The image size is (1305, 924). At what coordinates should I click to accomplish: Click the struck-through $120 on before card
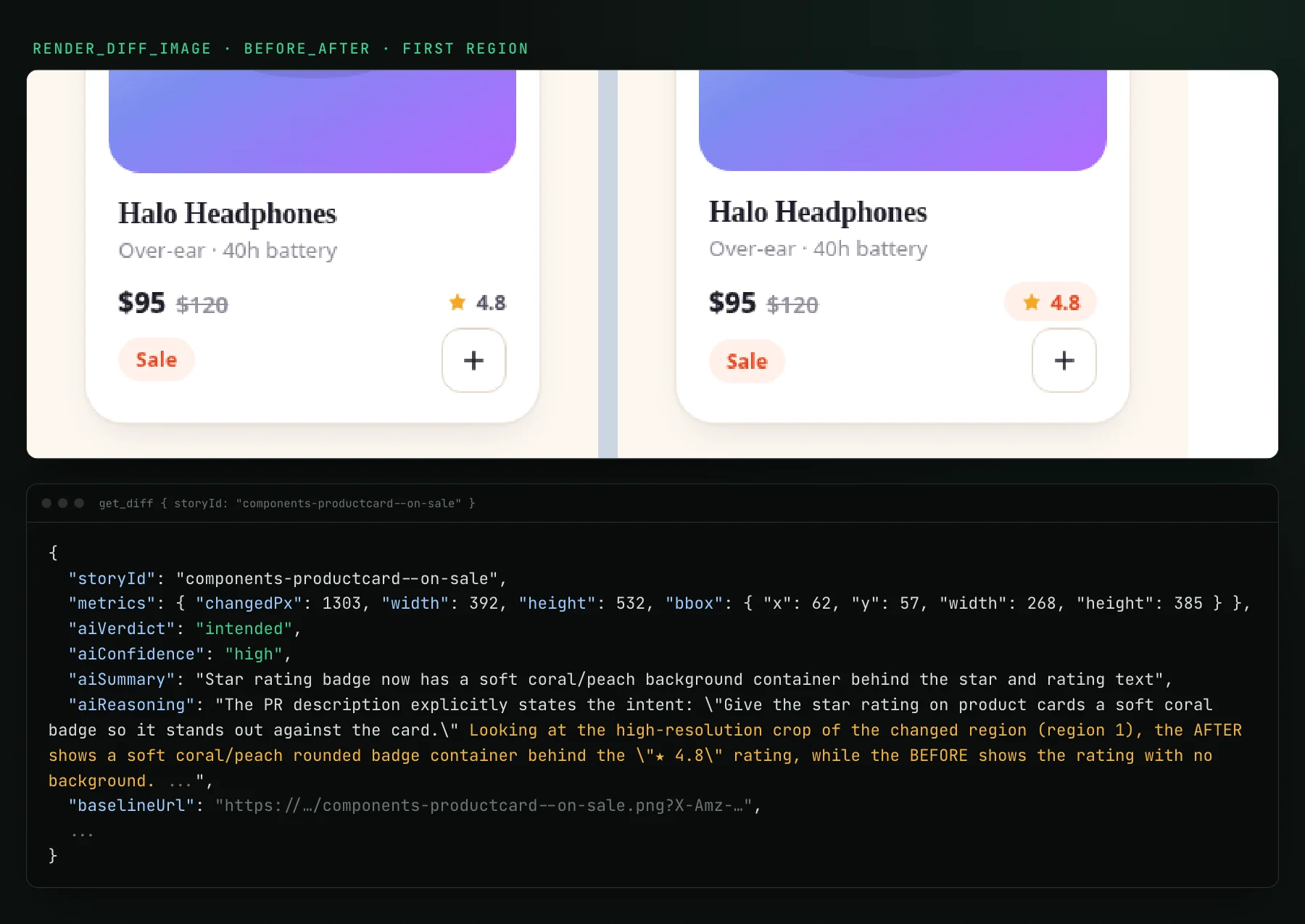[202, 305]
